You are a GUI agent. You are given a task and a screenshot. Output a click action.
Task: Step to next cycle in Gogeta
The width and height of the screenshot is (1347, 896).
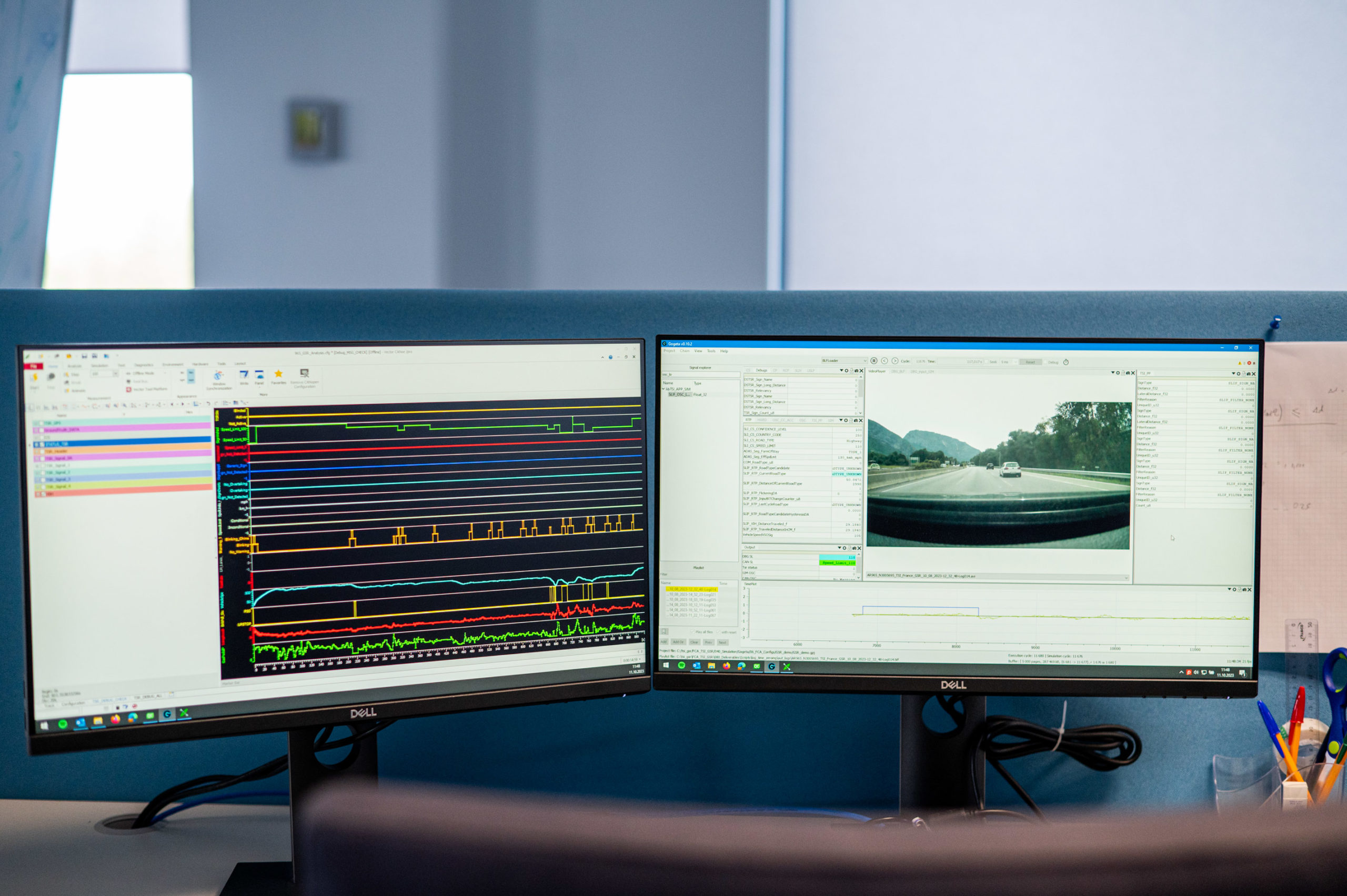pyautogui.click(x=895, y=361)
